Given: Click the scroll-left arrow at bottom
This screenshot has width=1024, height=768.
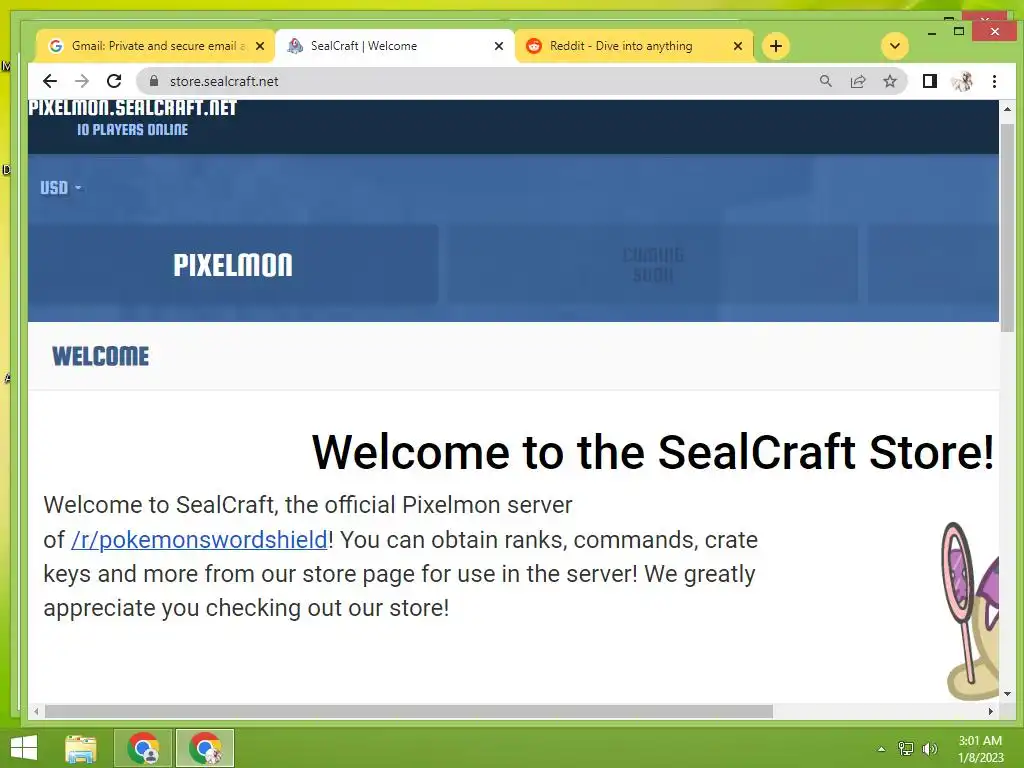Looking at the screenshot, I should [x=37, y=711].
